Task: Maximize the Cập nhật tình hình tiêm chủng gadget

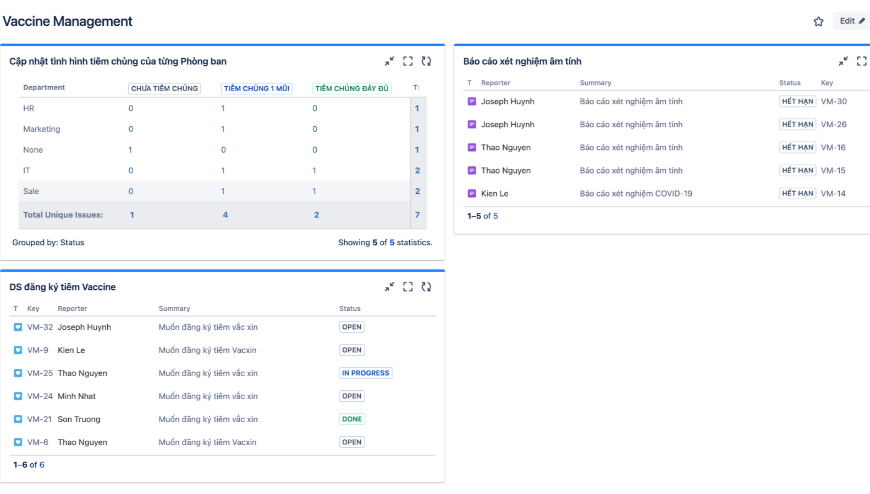Action: (x=408, y=61)
